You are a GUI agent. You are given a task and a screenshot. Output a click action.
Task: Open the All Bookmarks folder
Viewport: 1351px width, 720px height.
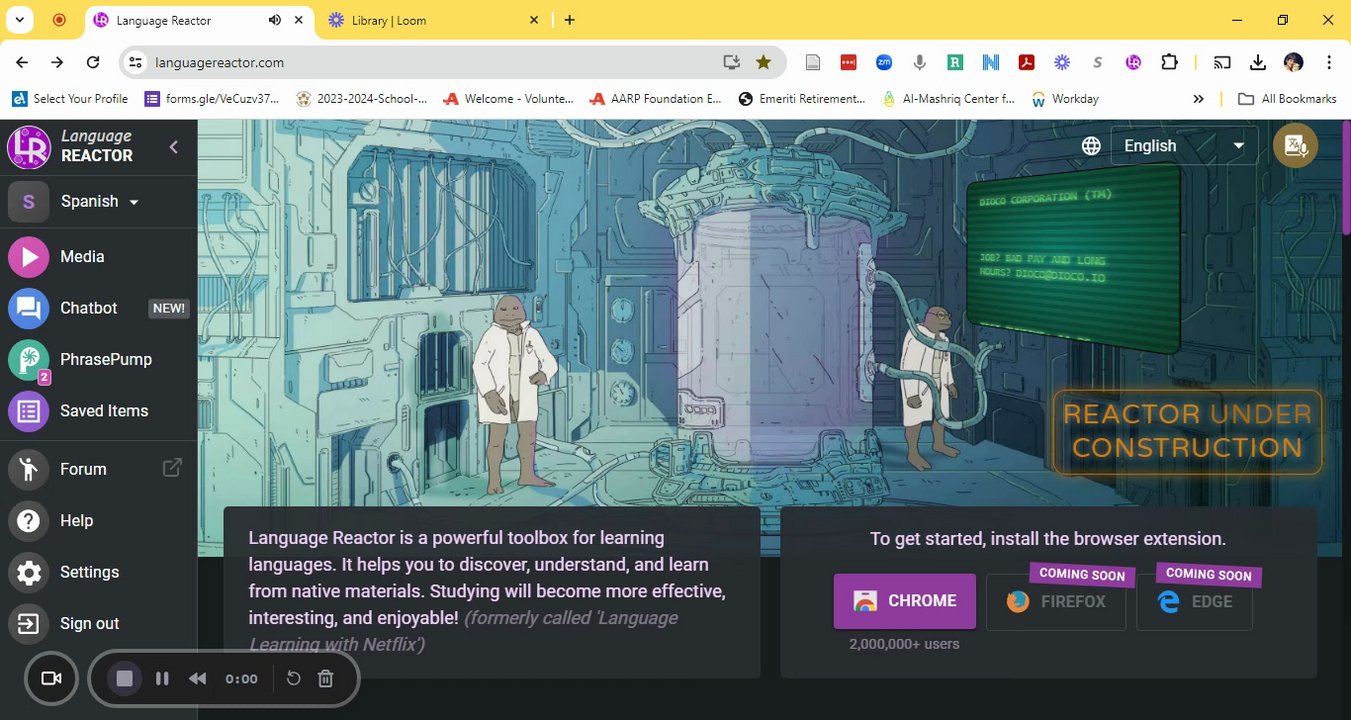pyautogui.click(x=1287, y=98)
